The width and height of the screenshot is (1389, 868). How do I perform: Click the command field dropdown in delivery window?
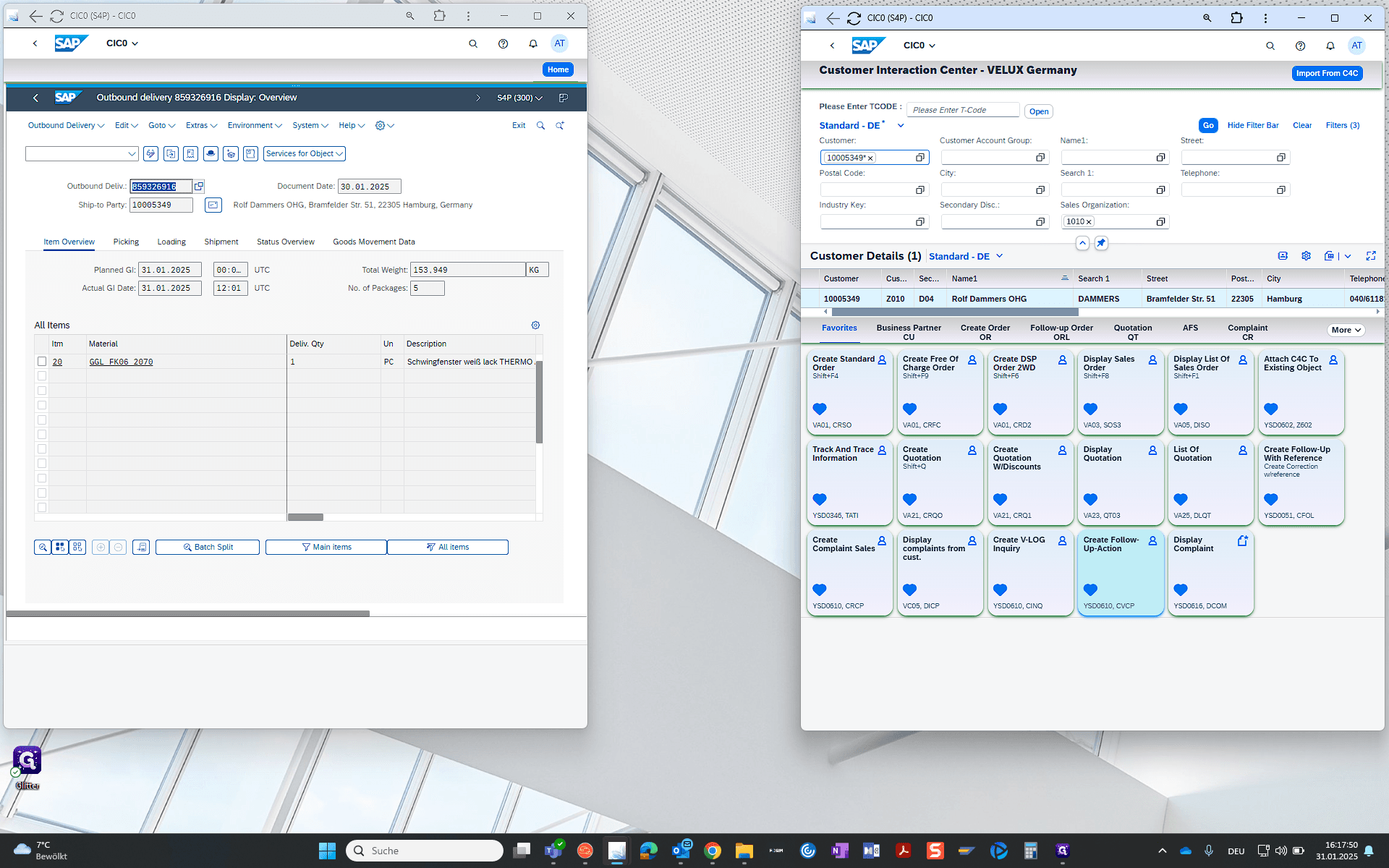coord(132,153)
